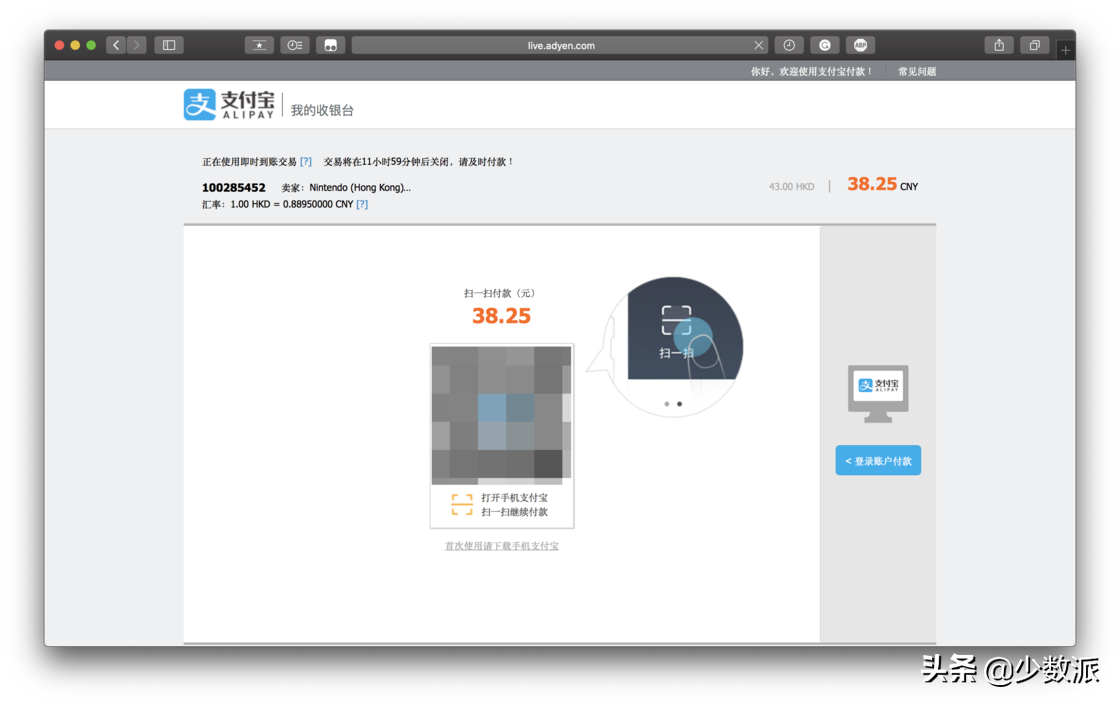Click 登录账户付款 blue button
This screenshot has width=1120, height=705.
[x=878, y=461]
